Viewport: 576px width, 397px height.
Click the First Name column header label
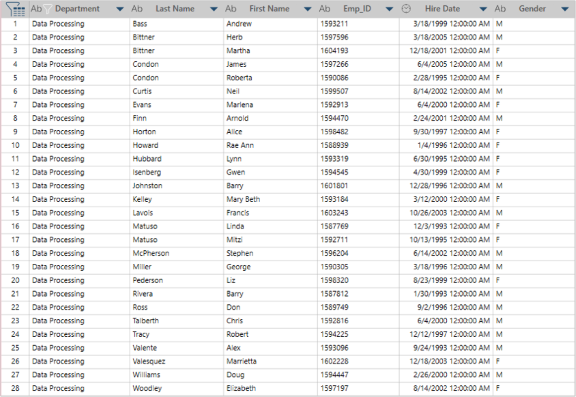pos(269,8)
